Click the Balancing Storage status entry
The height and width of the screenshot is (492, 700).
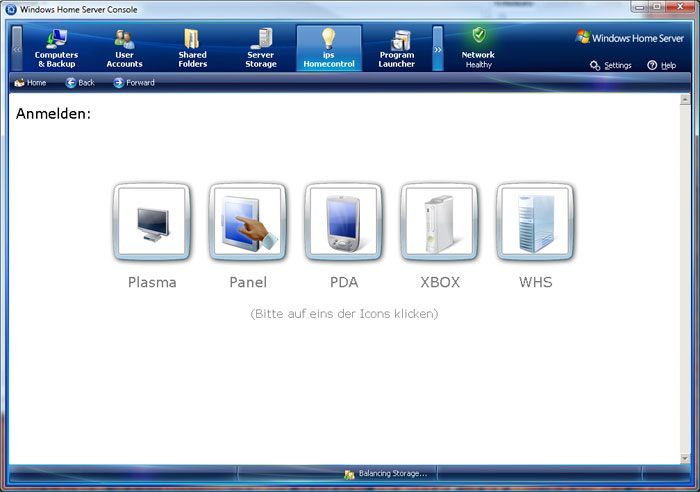coord(386,474)
